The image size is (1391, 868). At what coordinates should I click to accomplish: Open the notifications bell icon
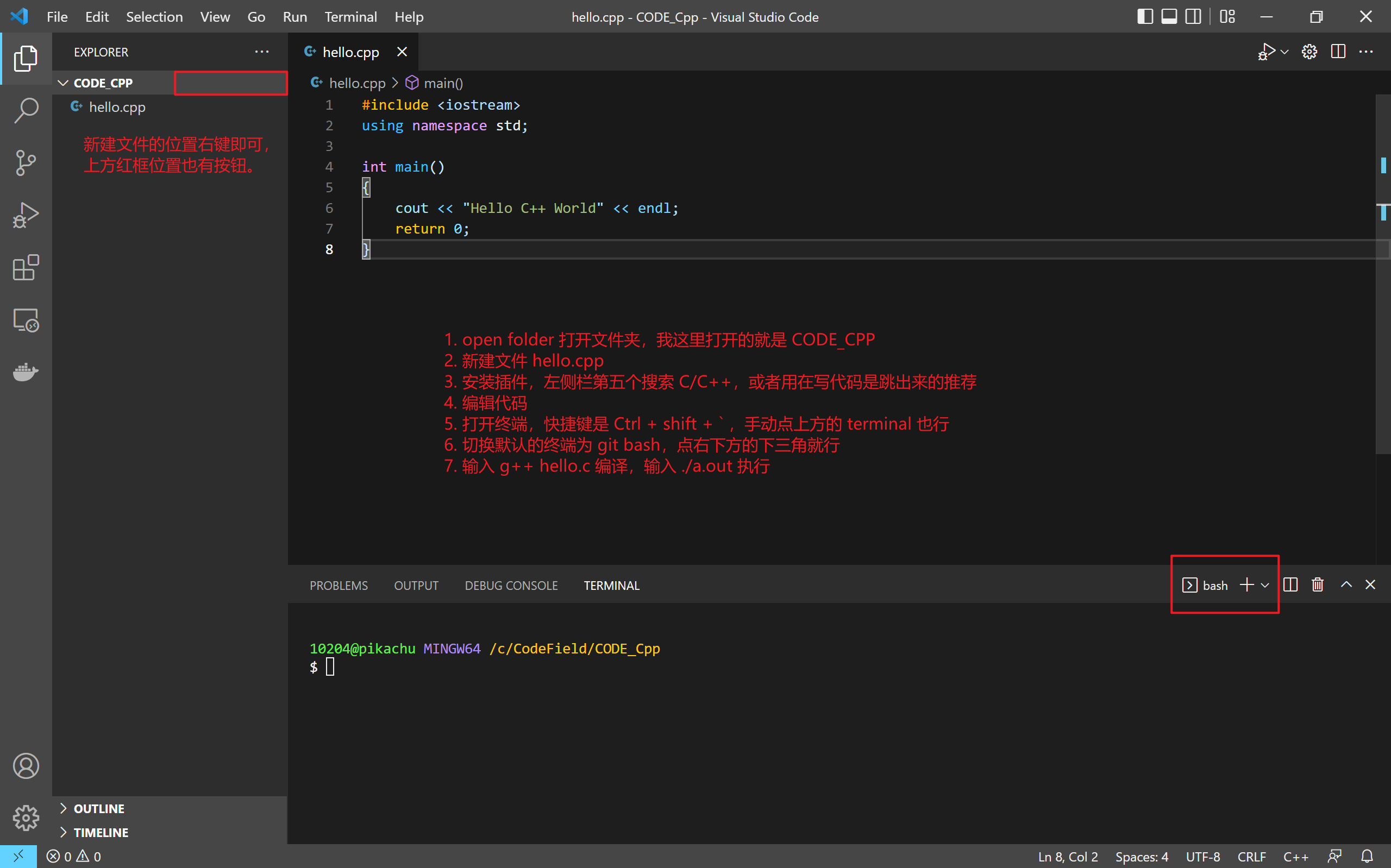(x=1368, y=857)
